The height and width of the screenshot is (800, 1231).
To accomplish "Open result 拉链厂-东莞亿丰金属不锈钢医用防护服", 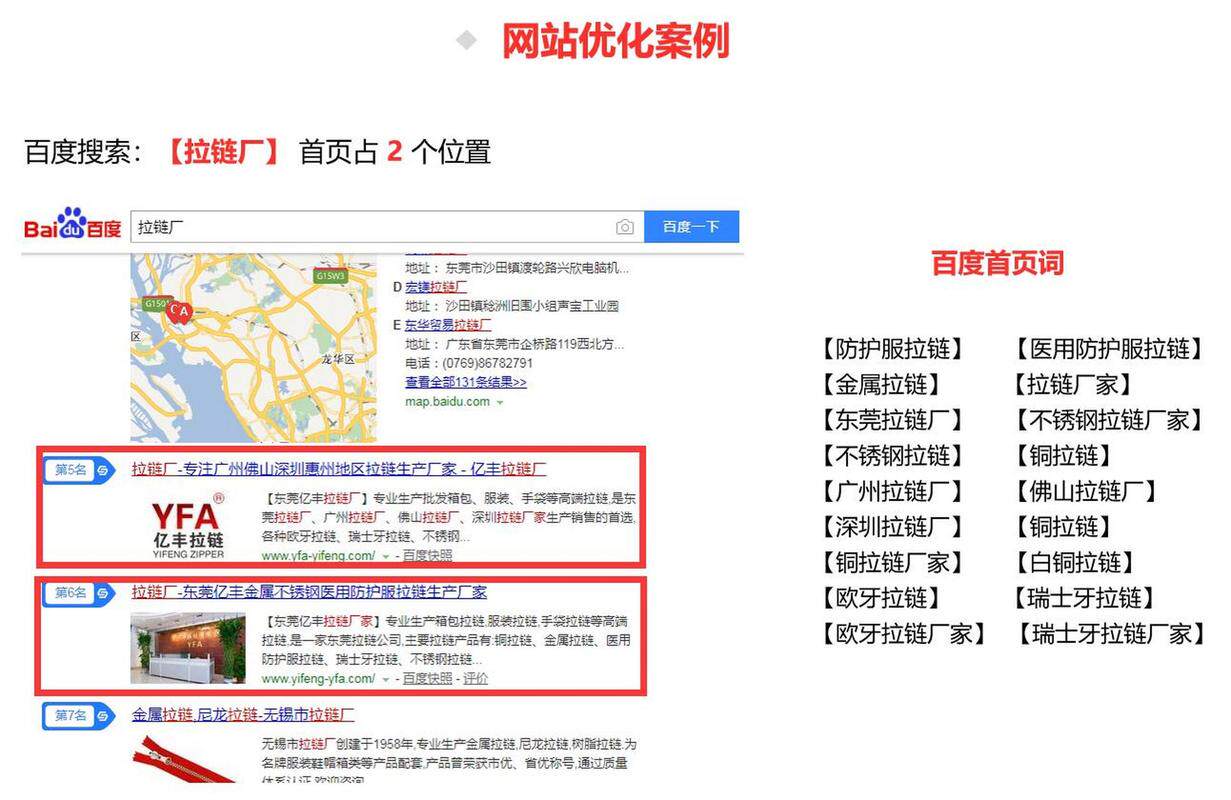I will pos(309,592).
